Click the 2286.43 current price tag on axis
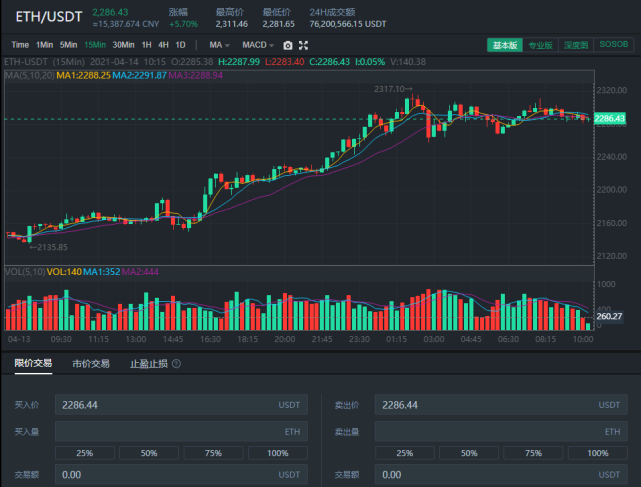This screenshot has height=487, width=641. click(x=610, y=119)
